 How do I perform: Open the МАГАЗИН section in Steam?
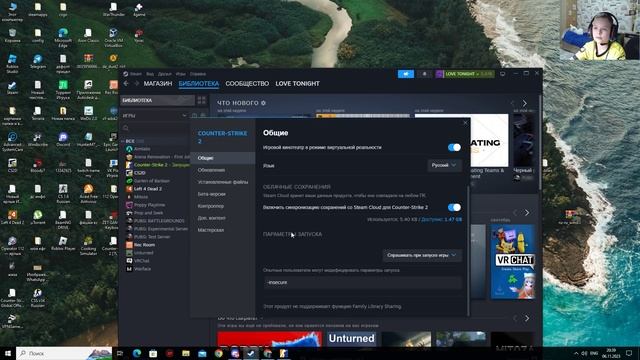click(158, 84)
